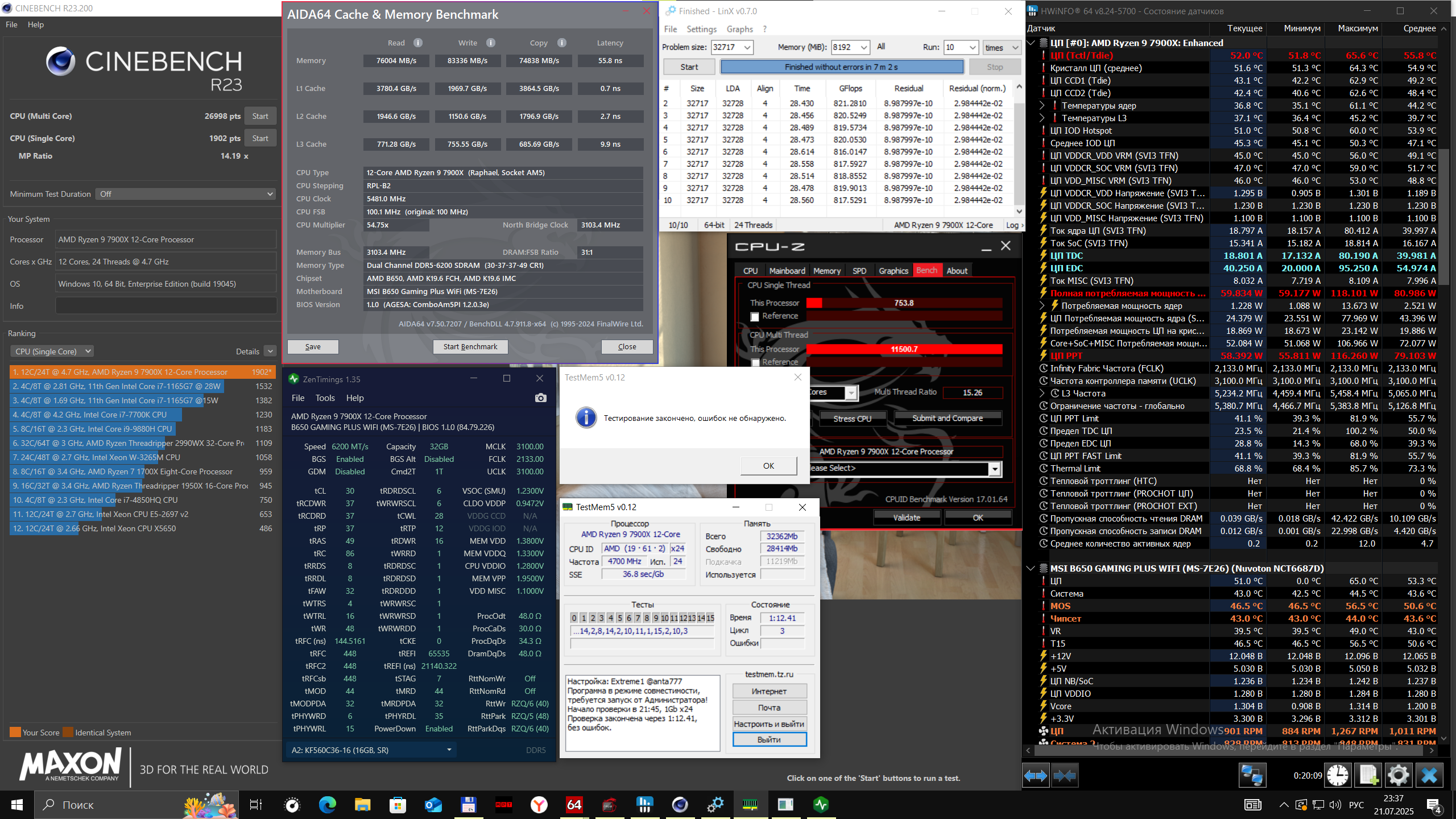Screen dimensions: 1456x819
Task: Start HWiNFO sensor logging file icon
Action: (1368, 776)
